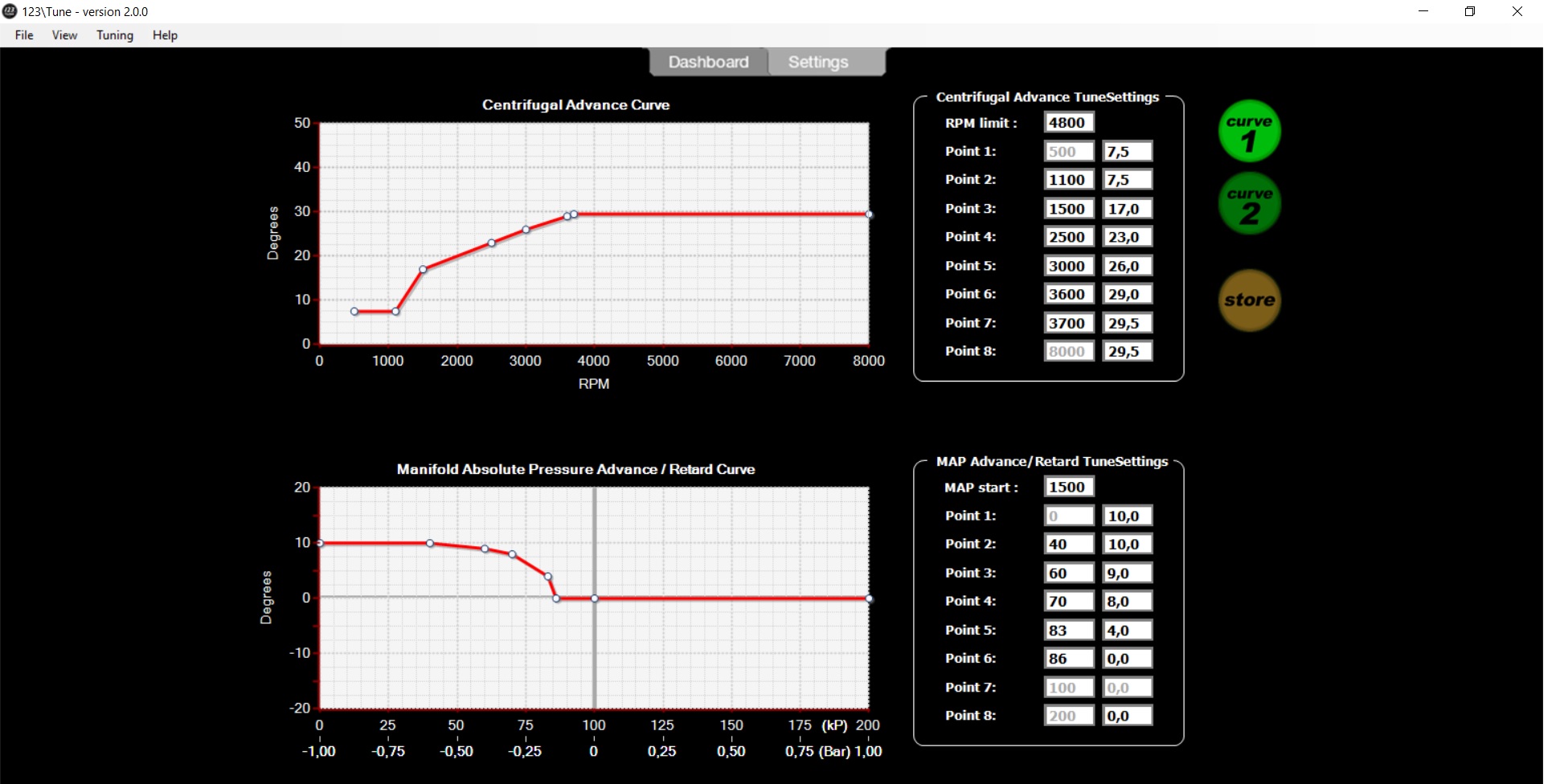Open the File menu
The width and height of the screenshot is (1556, 784).
tap(24, 35)
